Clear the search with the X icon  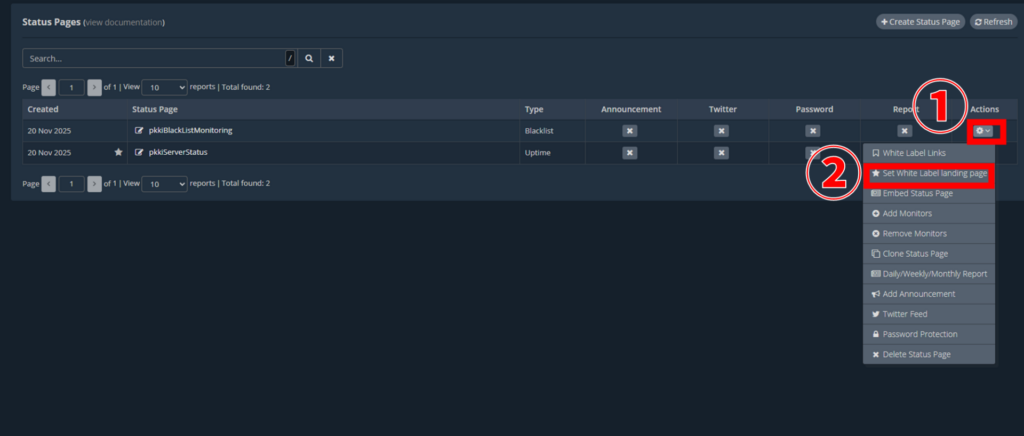[x=333, y=59]
